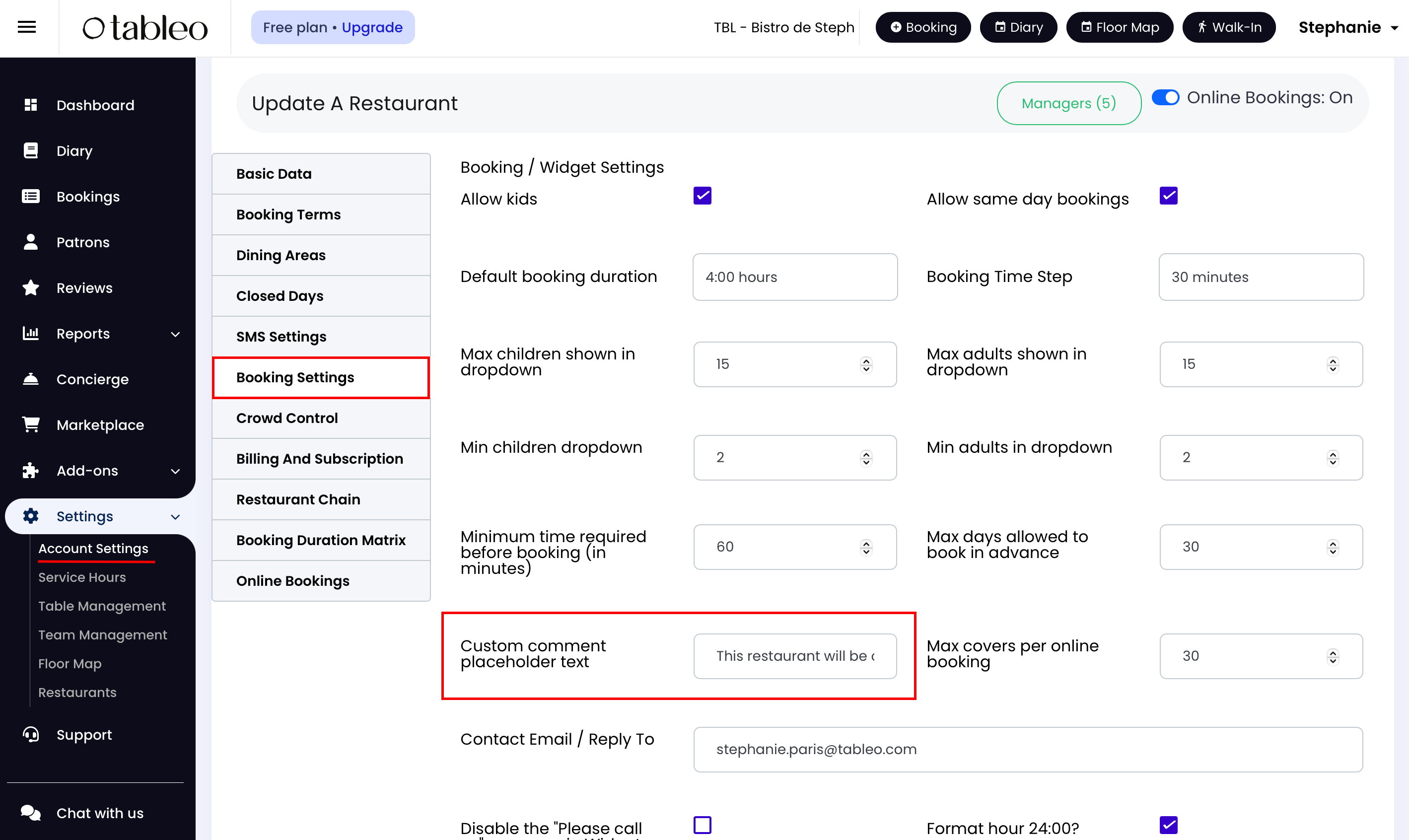Click the Contact Email input field
This screenshot has height=840, width=1409.
(1027, 749)
